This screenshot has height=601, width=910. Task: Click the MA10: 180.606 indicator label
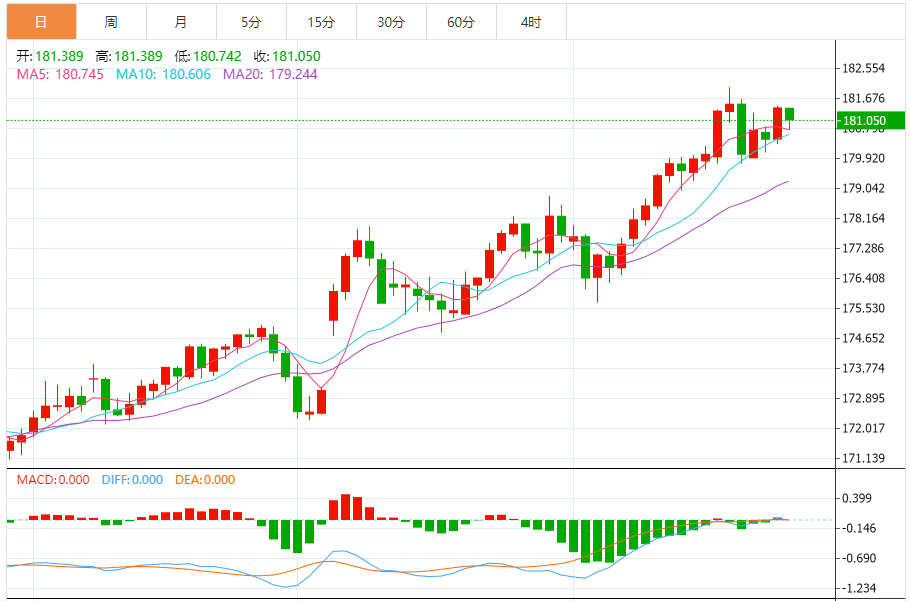pyautogui.click(x=163, y=74)
